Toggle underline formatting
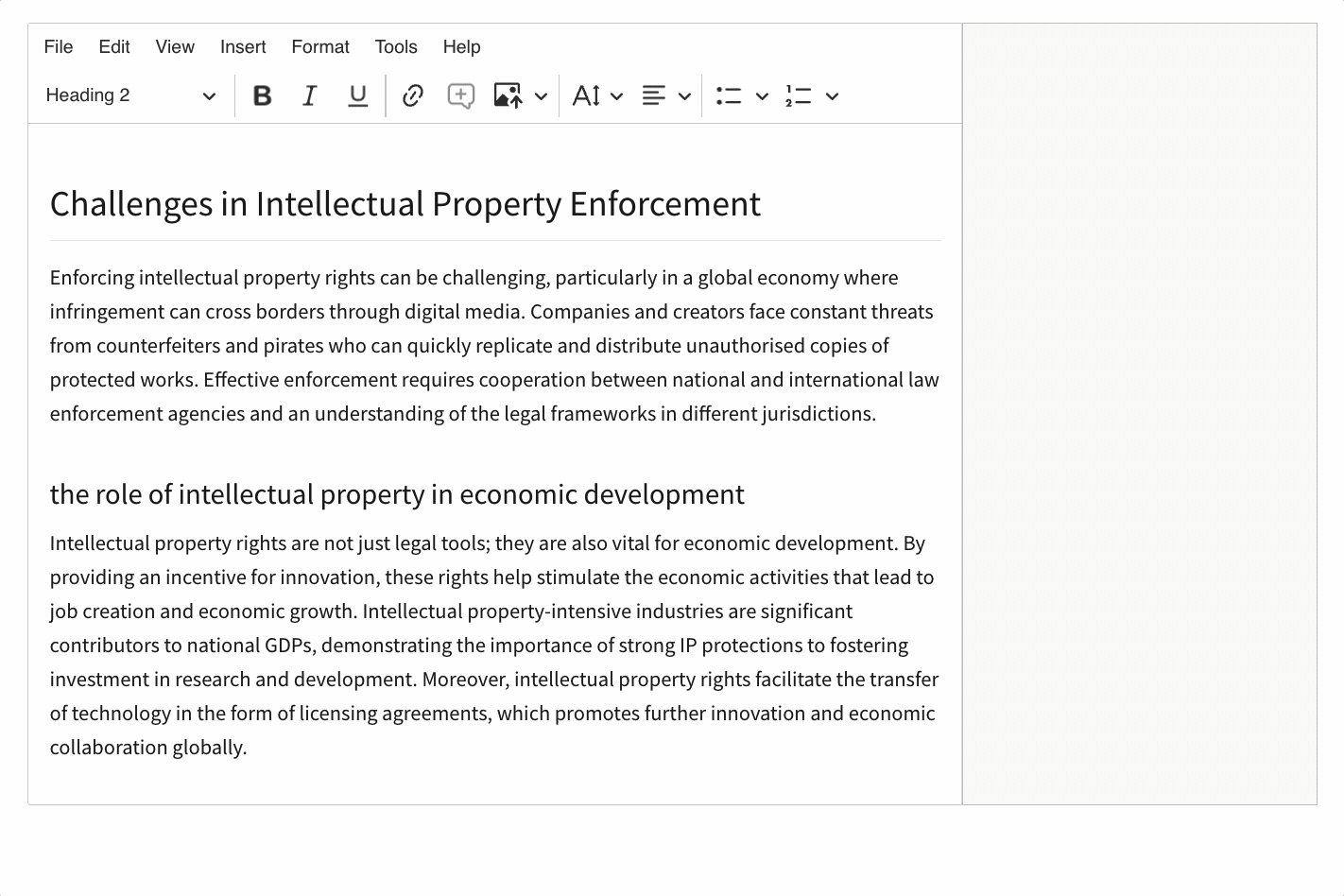 coord(357,95)
